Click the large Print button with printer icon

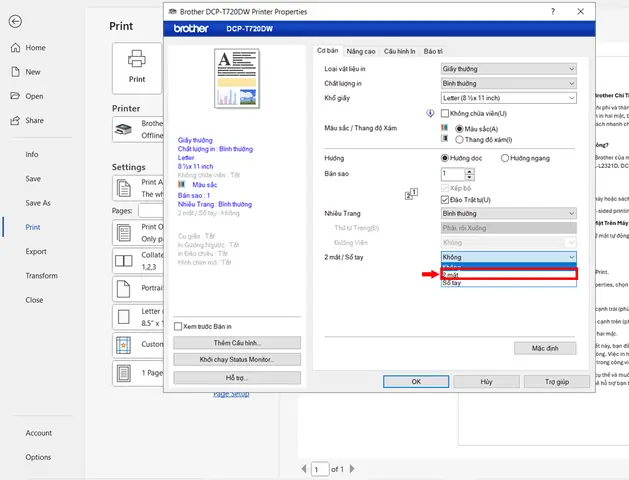tap(137, 68)
